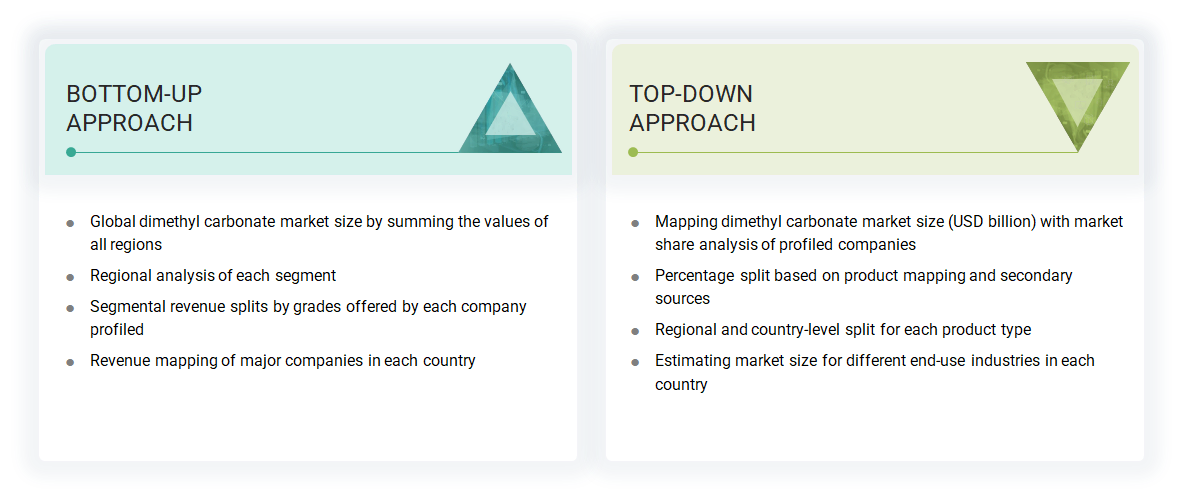Click the Regional and country-level split text
The image size is (1183, 501).
pyautogui.click(x=842, y=329)
